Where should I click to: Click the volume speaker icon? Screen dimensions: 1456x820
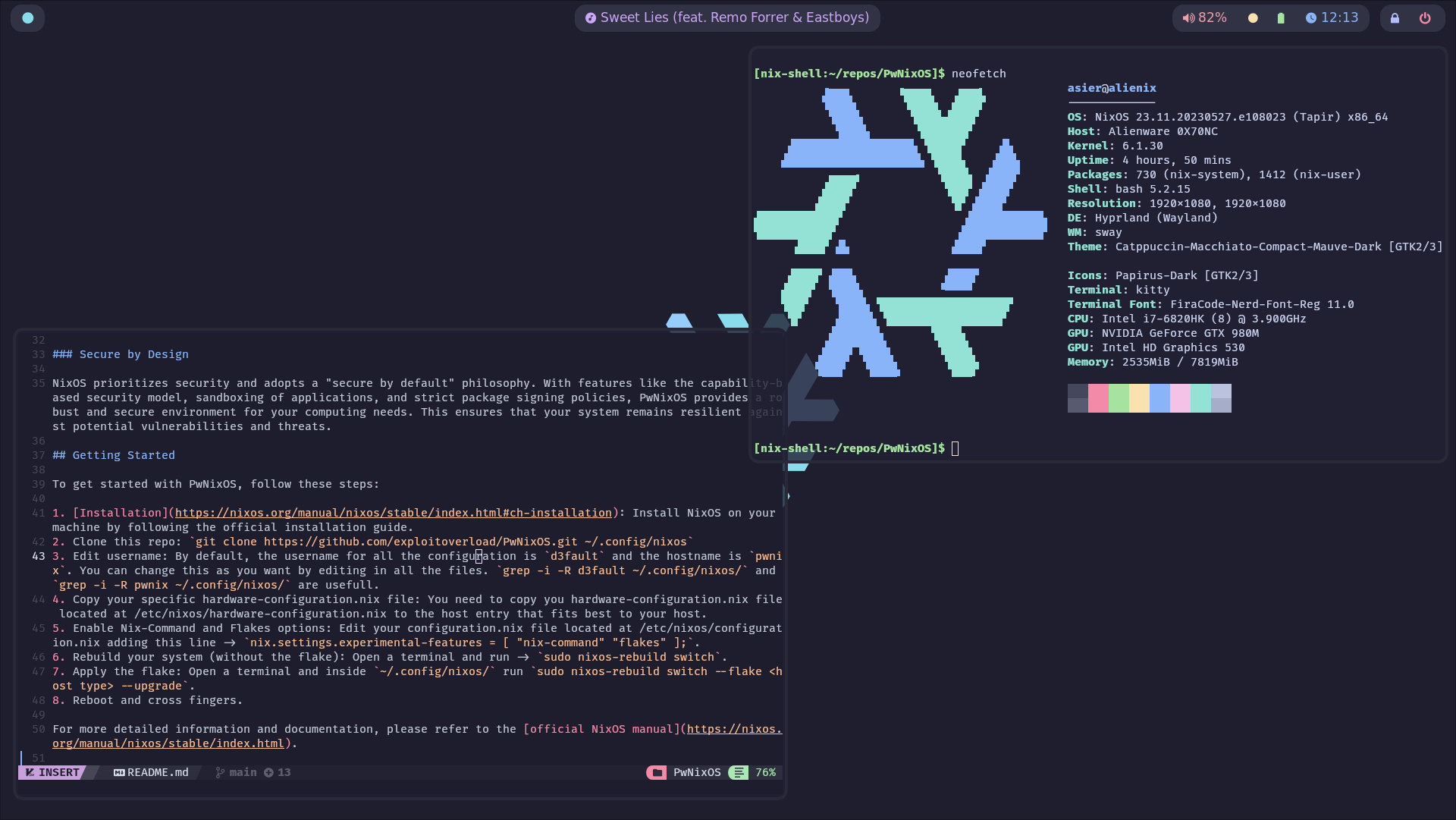(x=1188, y=18)
